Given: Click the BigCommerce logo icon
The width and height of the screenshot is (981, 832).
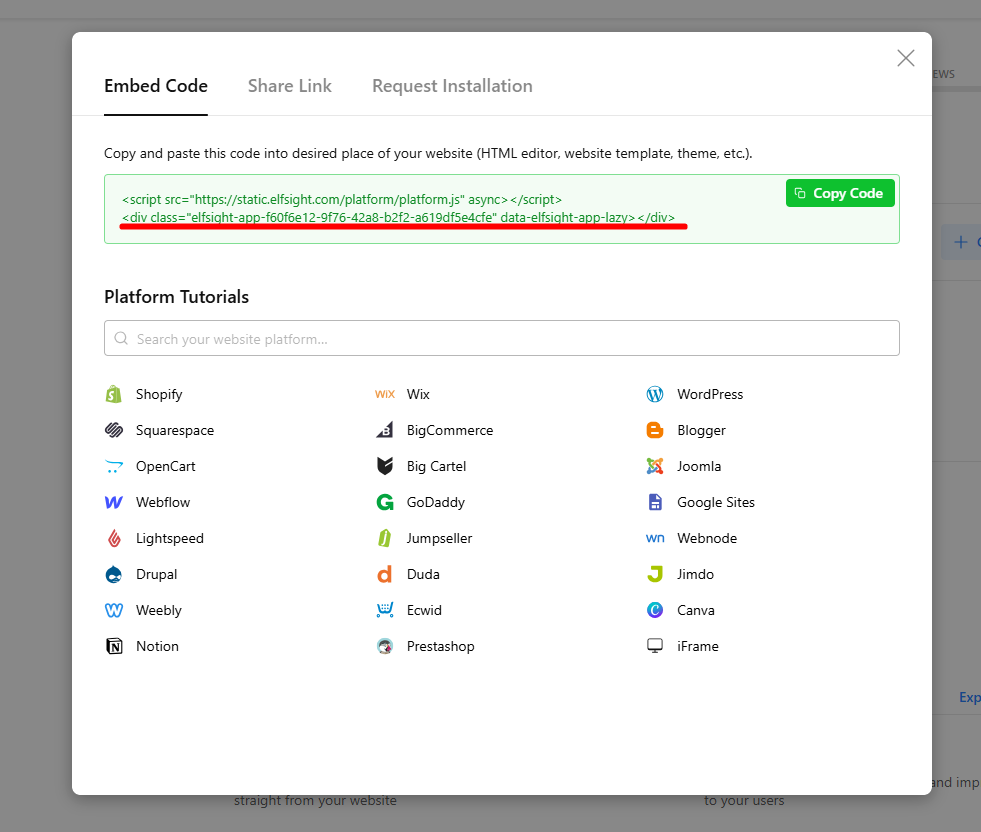Looking at the screenshot, I should pyautogui.click(x=385, y=430).
